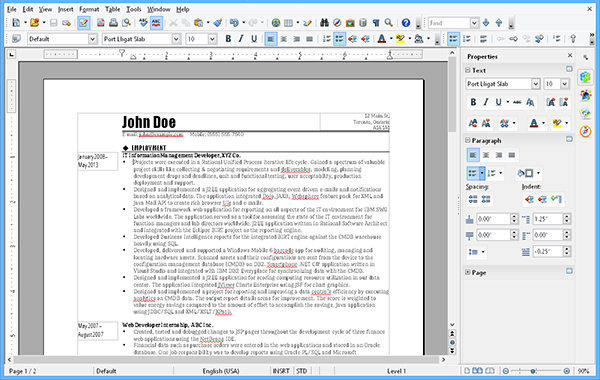Click the New document icon

pyautogui.click(x=16, y=23)
